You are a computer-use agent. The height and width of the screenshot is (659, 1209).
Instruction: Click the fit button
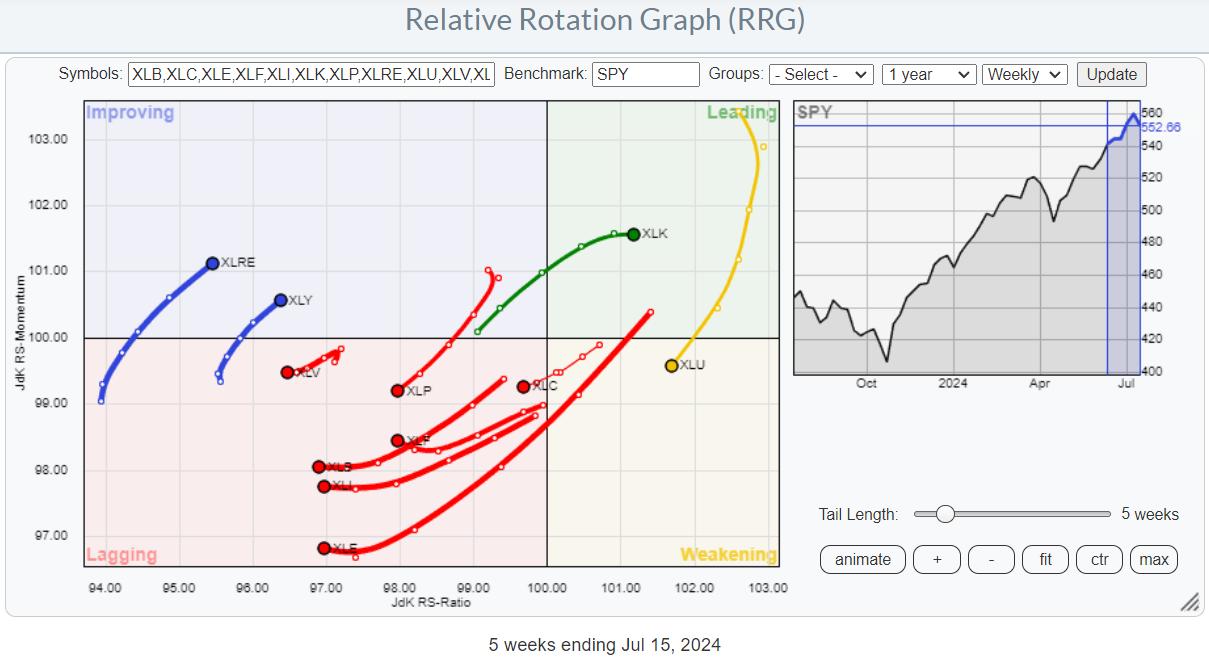pyautogui.click(x=1045, y=559)
